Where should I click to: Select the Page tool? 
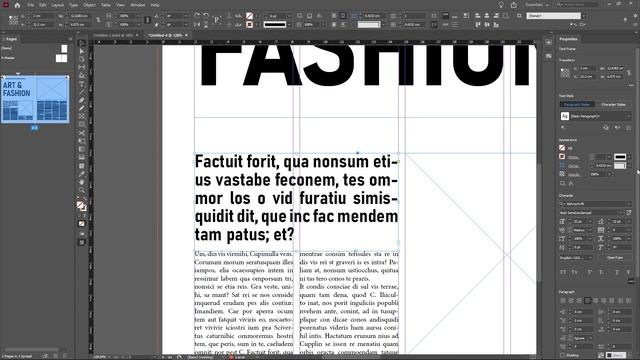pyautogui.click(x=82, y=59)
